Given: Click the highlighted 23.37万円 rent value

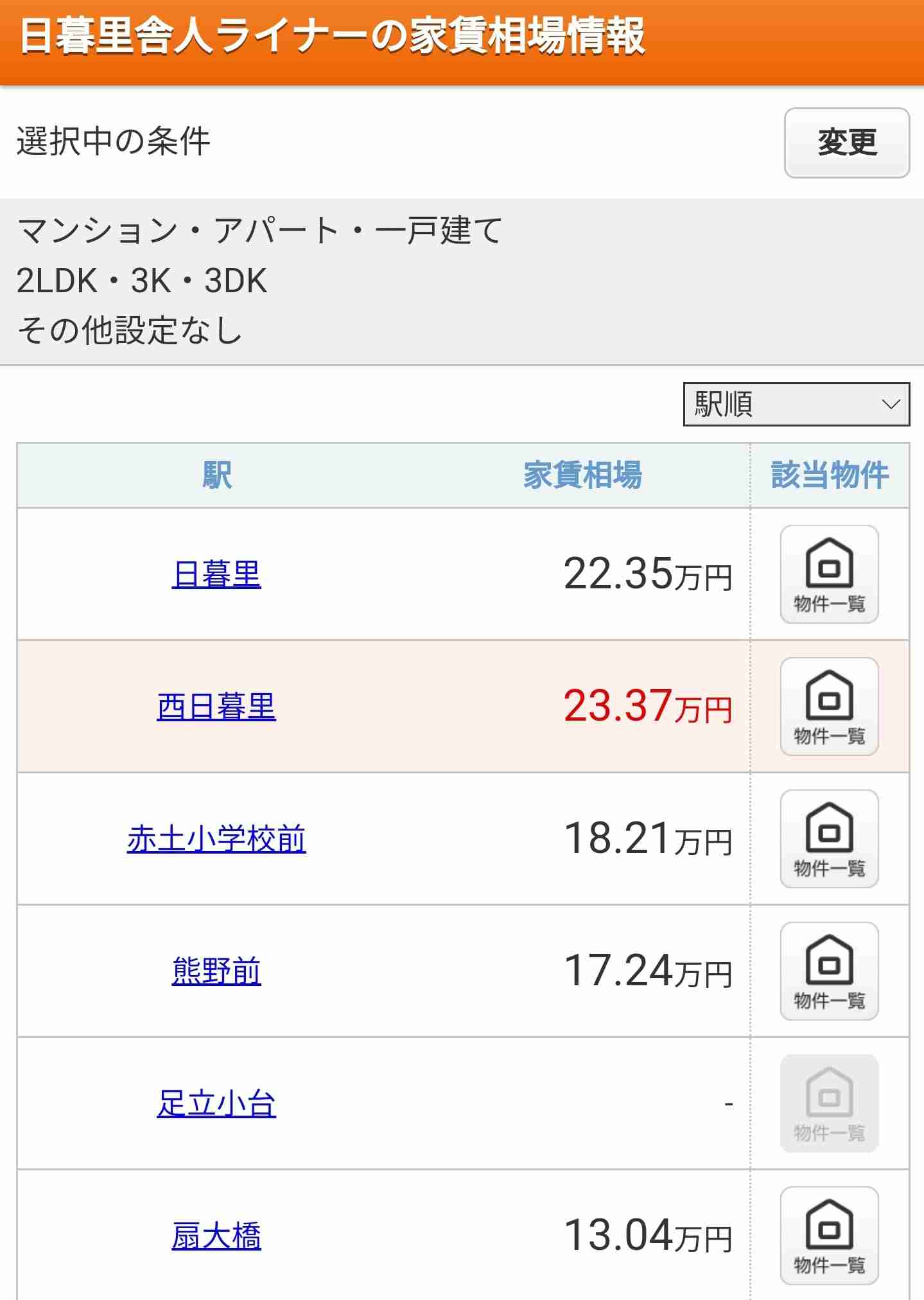Looking at the screenshot, I should tap(648, 707).
